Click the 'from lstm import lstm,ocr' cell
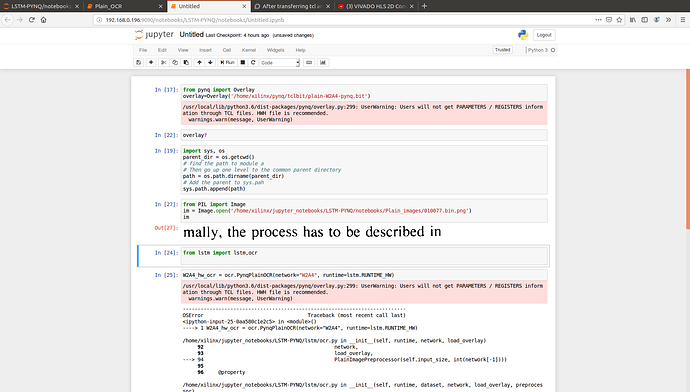The width and height of the screenshot is (690, 392). pyautogui.click(x=364, y=256)
